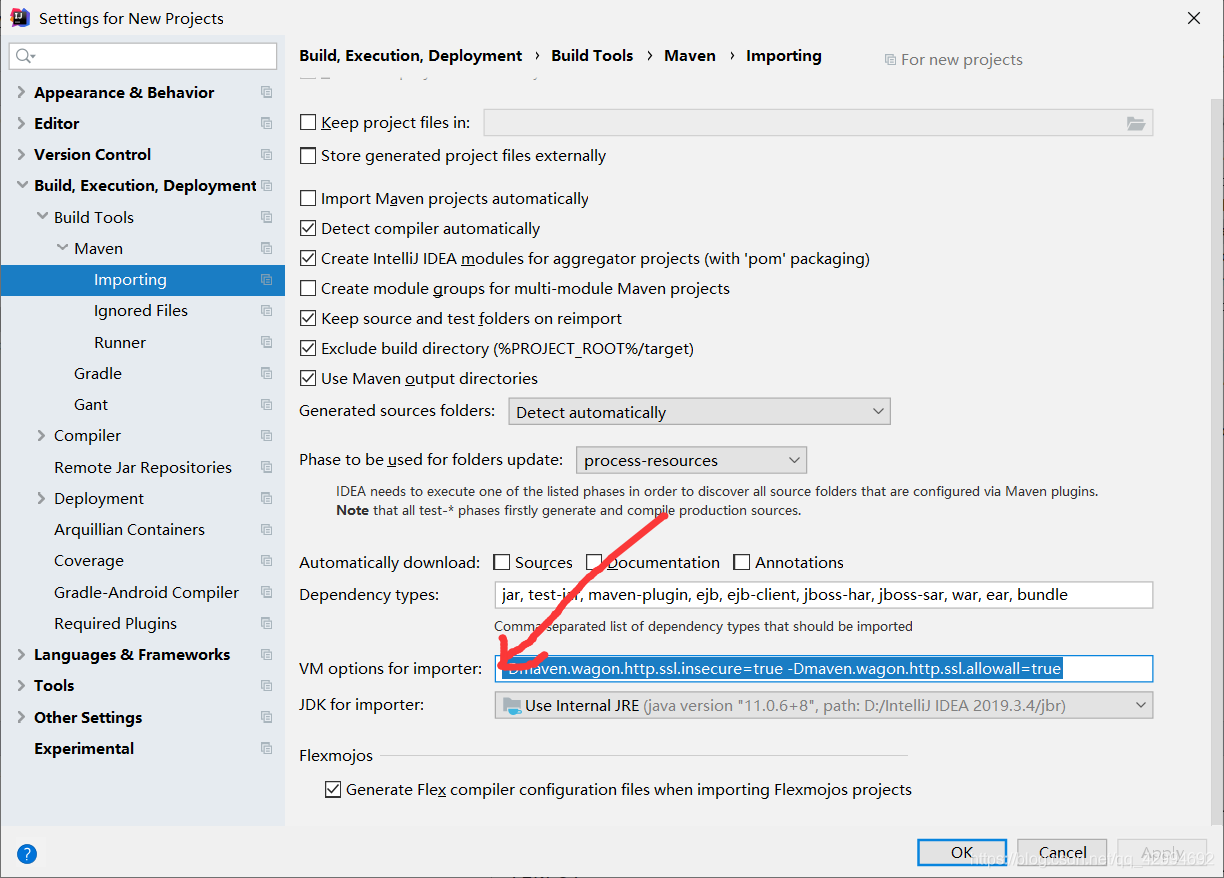This screenshot has height=878, width=1224.
Task: Click the folder browse icon for project files
Action: (1136, 123)
